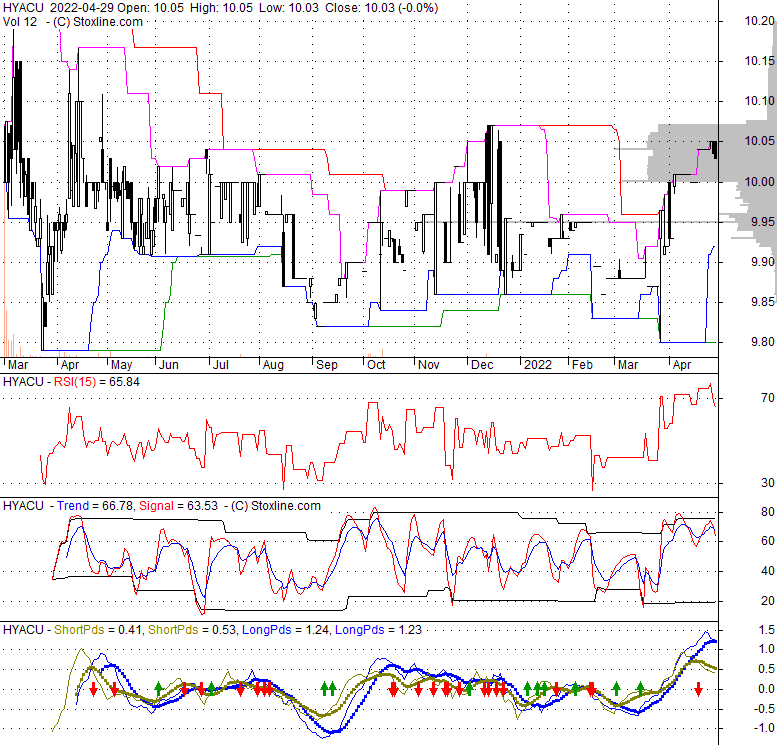
Task: Open the (C) Stoxline.com credit beside Vol 12
Action: [x=98, y=22]
